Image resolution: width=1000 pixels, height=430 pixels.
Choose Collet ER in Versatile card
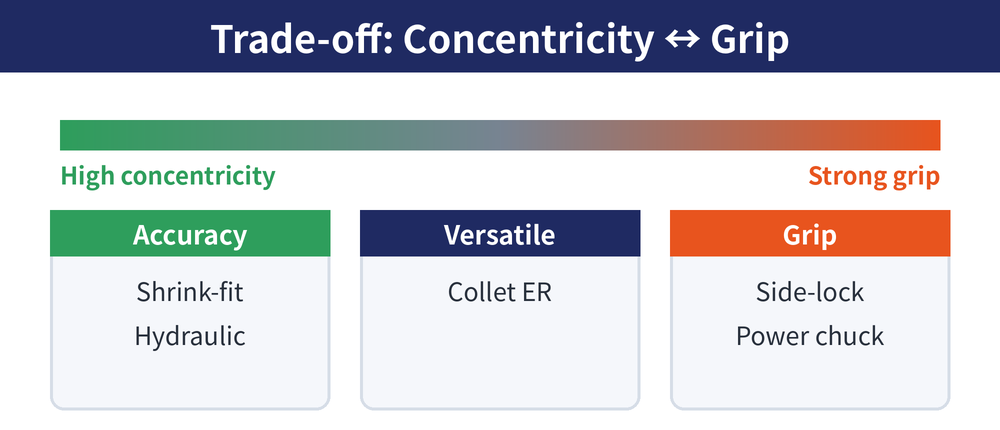[x=500, y=292]
